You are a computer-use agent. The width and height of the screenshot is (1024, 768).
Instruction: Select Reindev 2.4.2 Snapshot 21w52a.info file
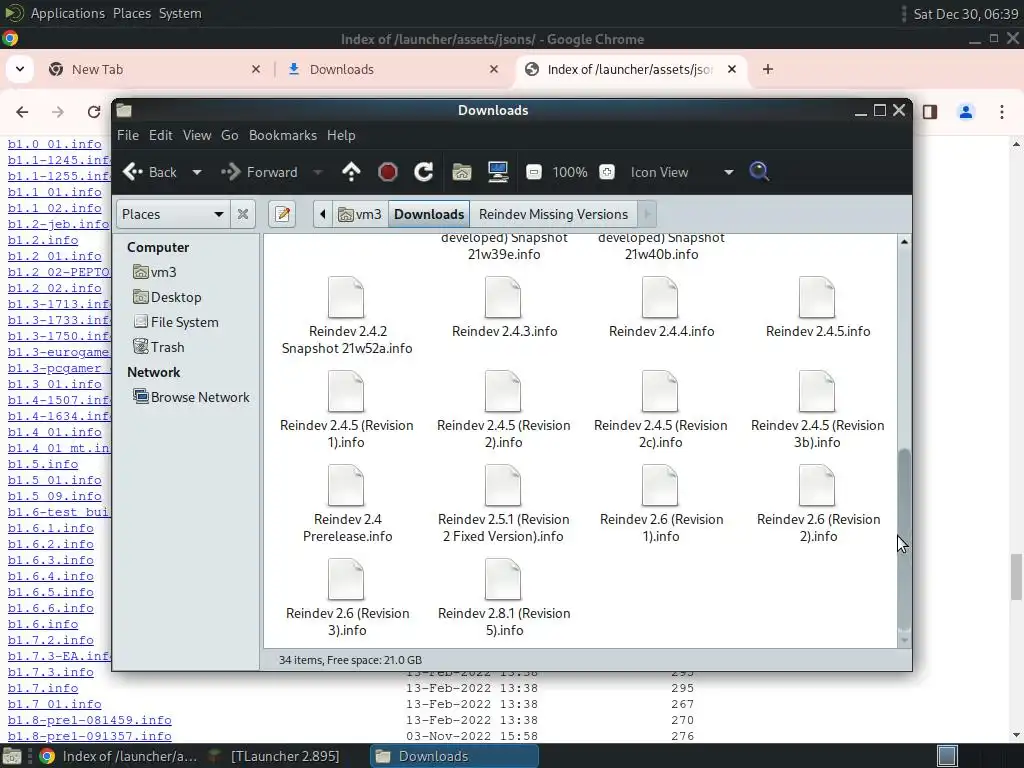[347, 315]
